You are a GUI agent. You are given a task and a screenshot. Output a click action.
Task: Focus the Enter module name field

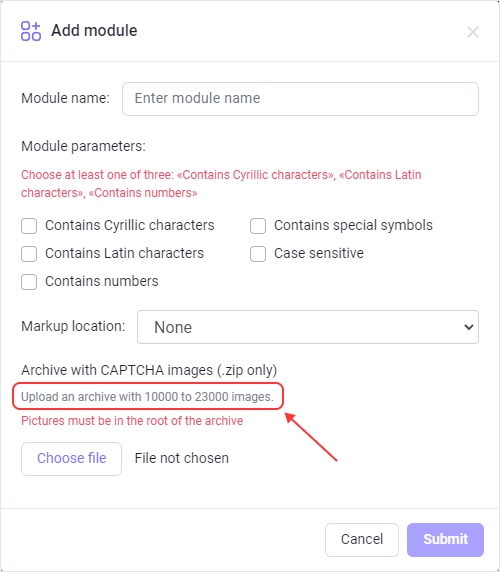[x=300, y=99]
